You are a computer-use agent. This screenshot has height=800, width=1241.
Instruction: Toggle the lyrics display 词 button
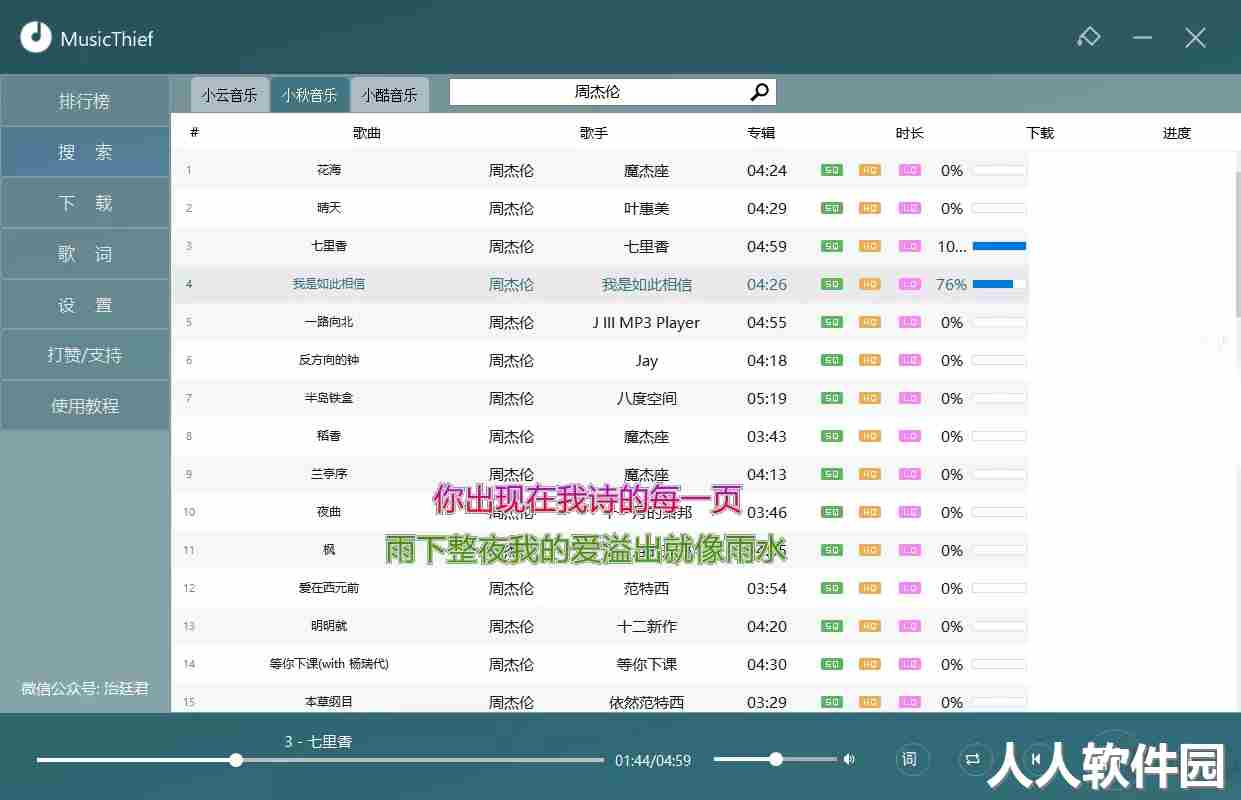[909, 759]
